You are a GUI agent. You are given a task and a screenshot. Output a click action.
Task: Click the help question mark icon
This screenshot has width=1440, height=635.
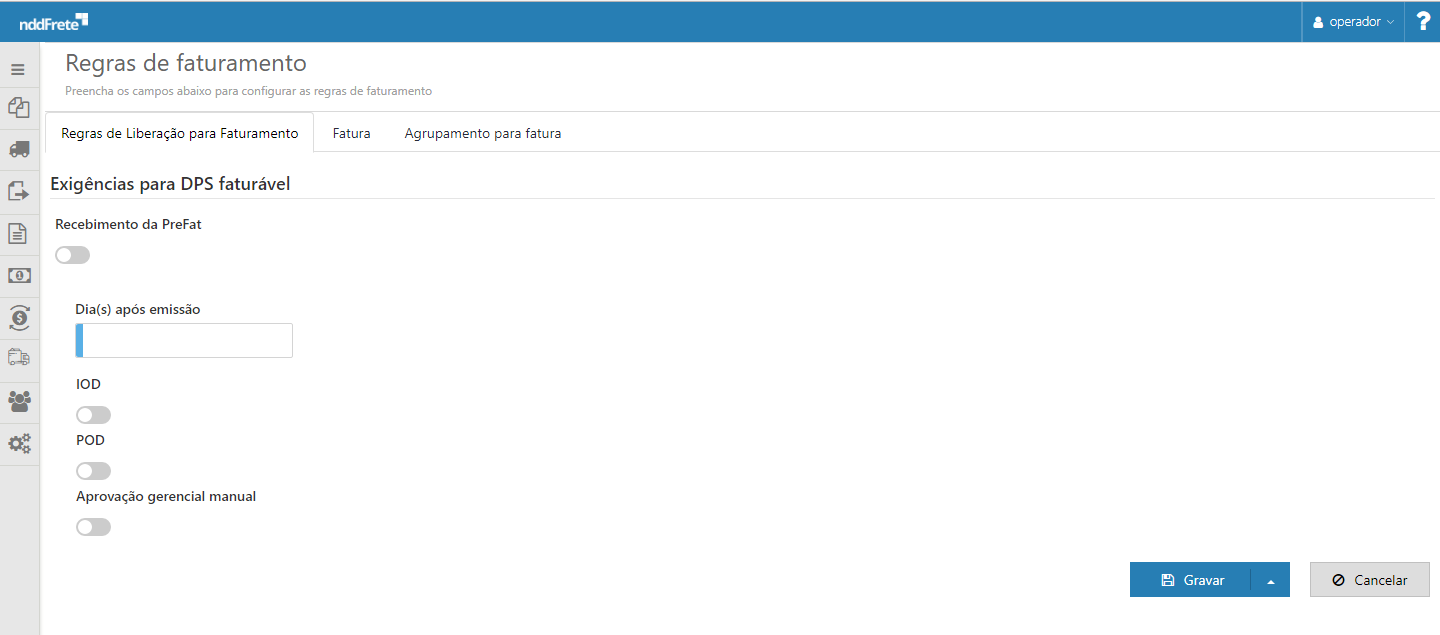tap(1423, 21)
